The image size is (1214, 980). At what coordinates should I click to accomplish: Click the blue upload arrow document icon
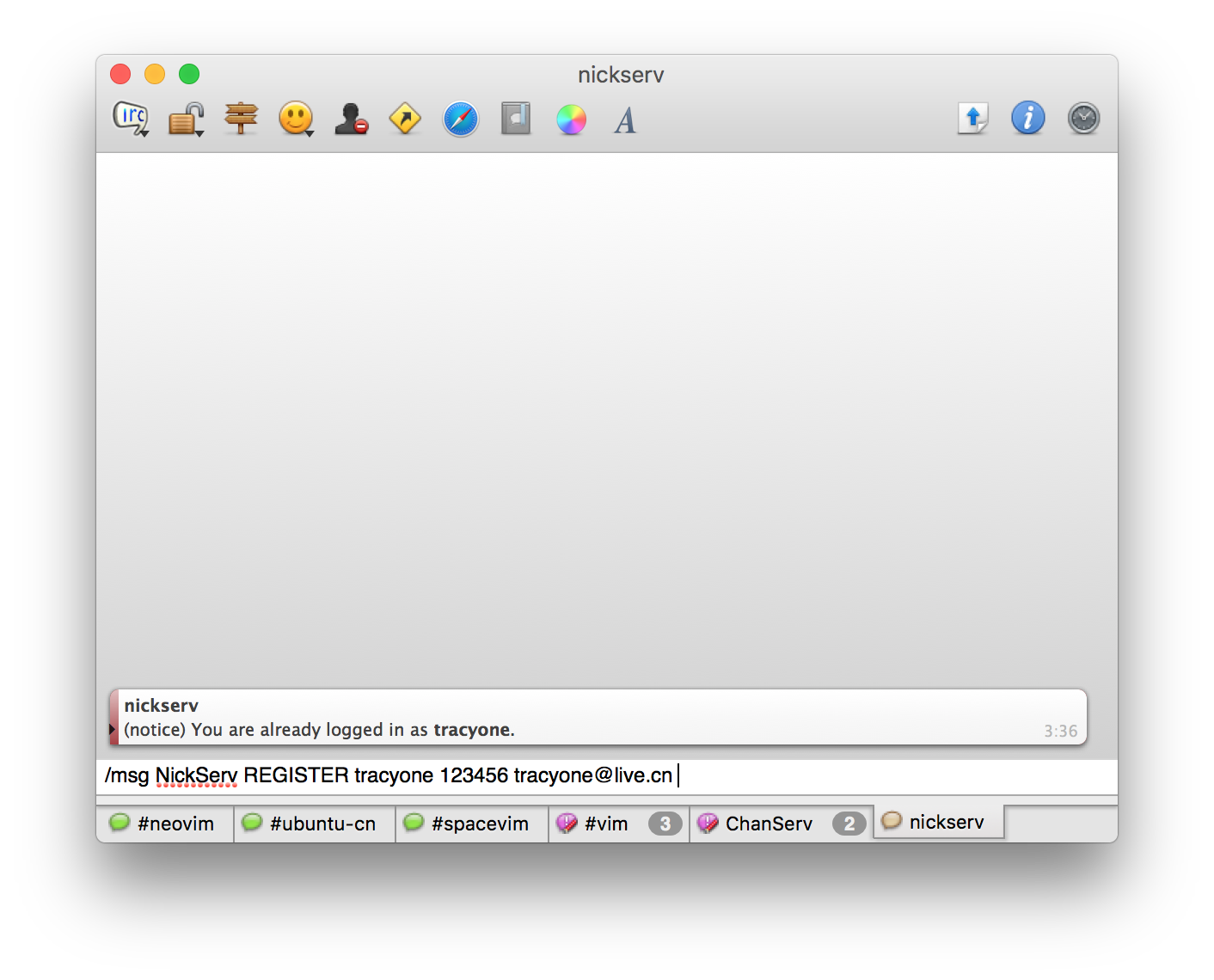pos(973,119)
